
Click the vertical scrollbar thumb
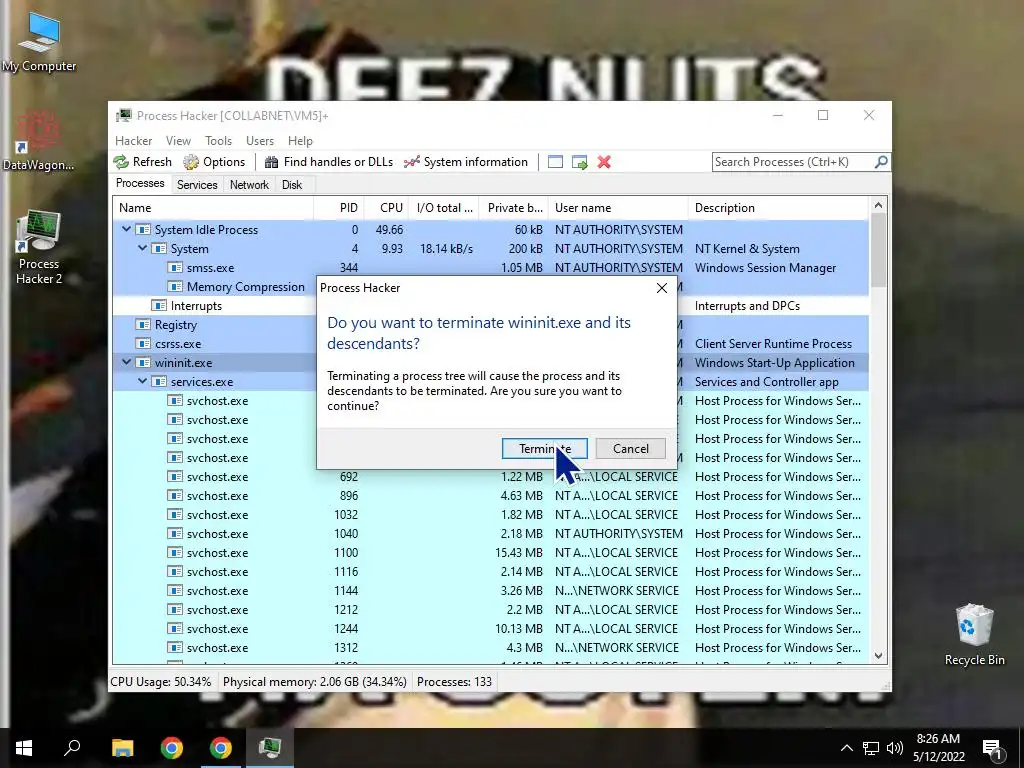[878, 249]
